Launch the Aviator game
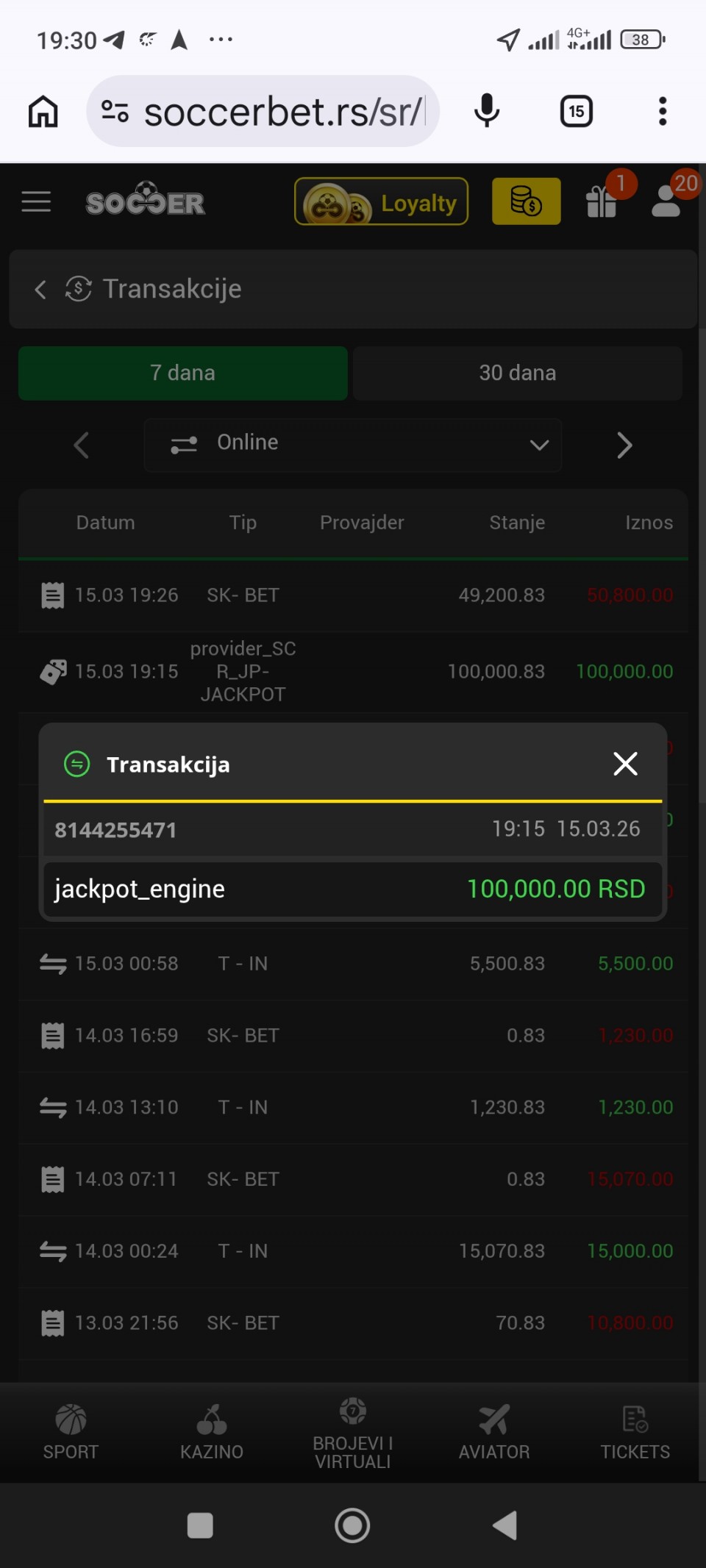 click(x=494, y=1431)
